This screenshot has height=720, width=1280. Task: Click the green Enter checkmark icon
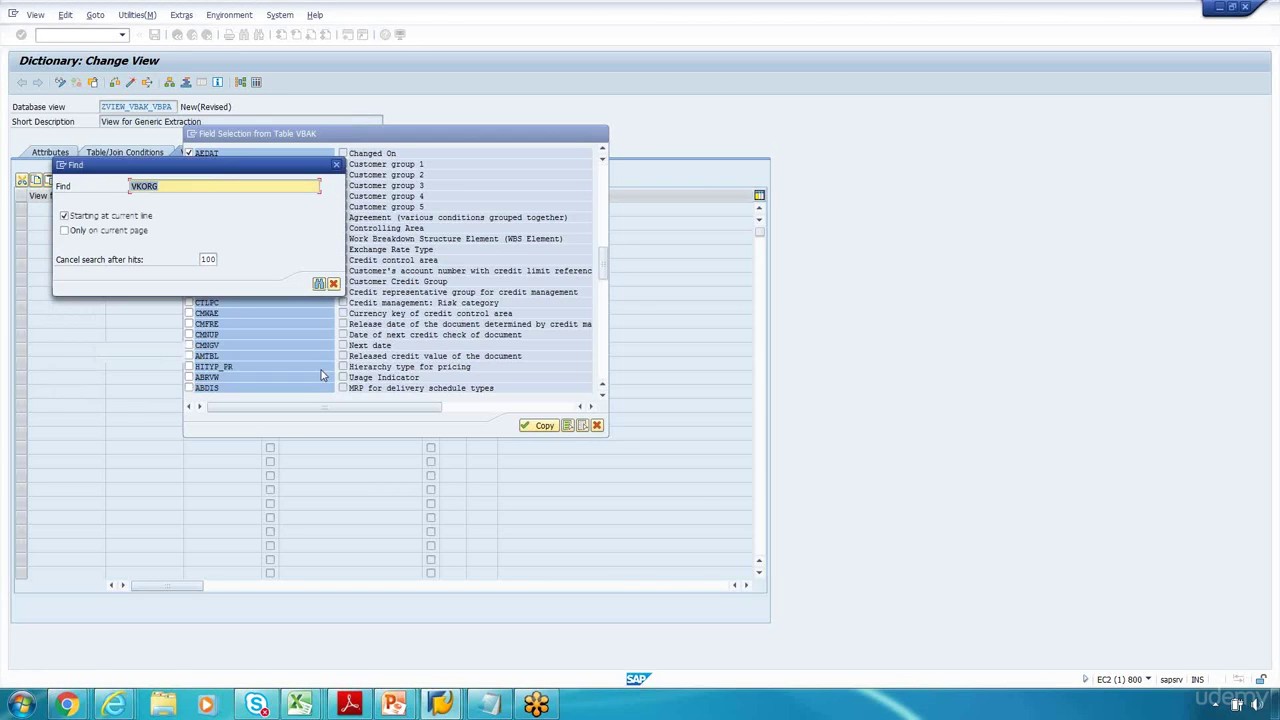[x=21, y=35]
